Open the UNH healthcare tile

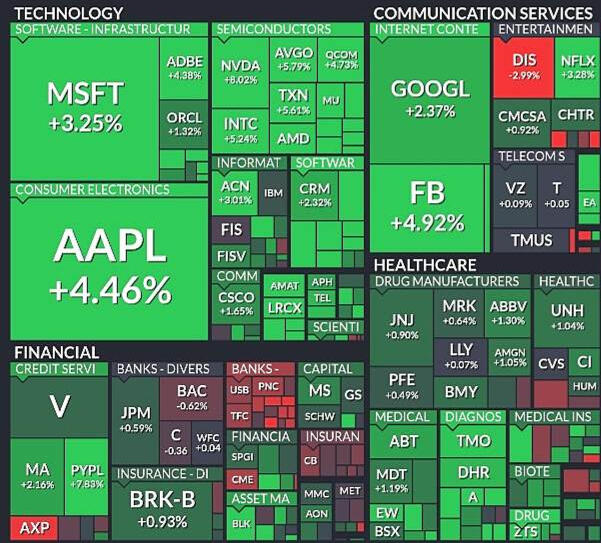tap(567, 317)
